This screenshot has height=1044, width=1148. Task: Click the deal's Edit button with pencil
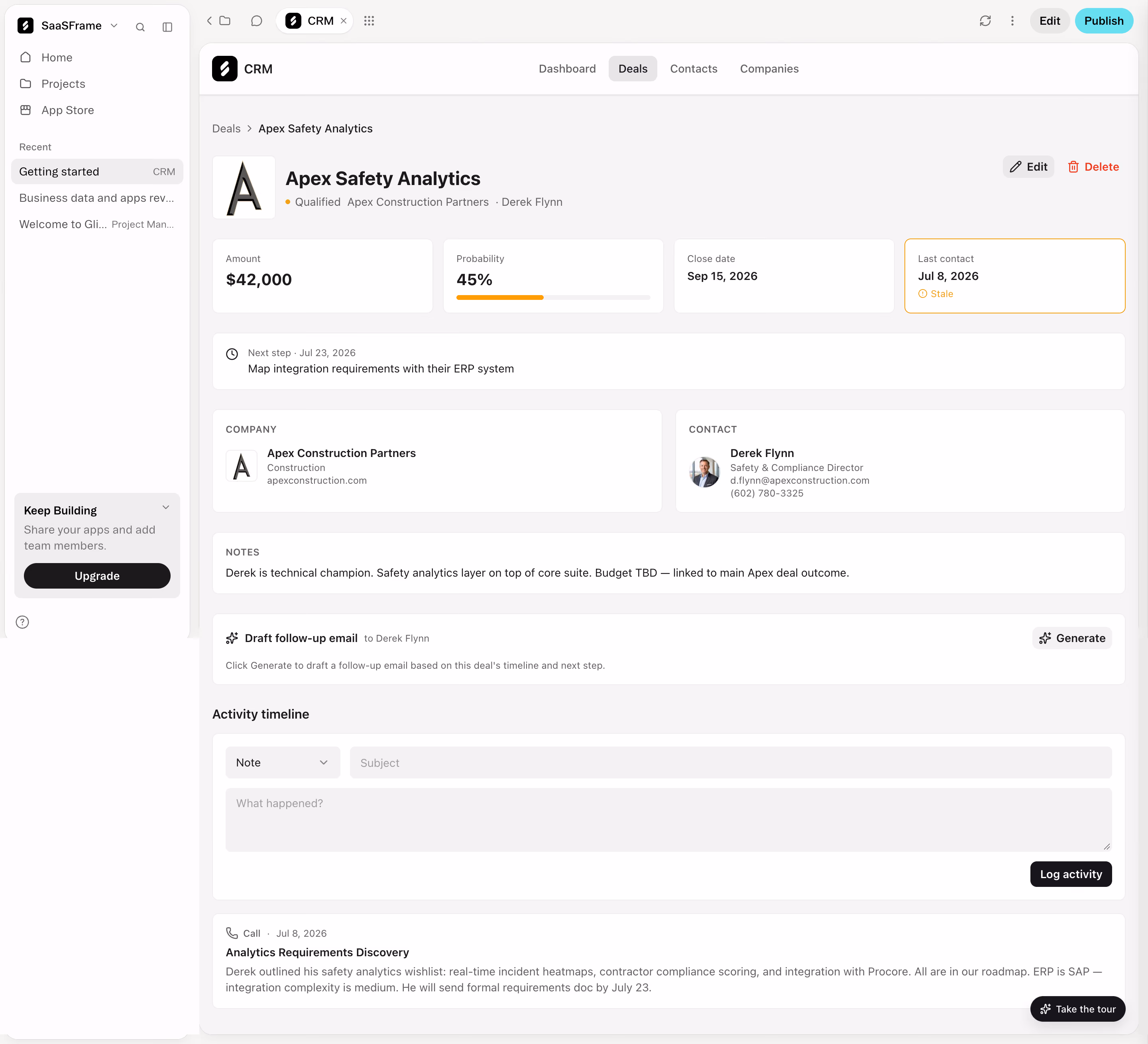(x=1028, y=167)
